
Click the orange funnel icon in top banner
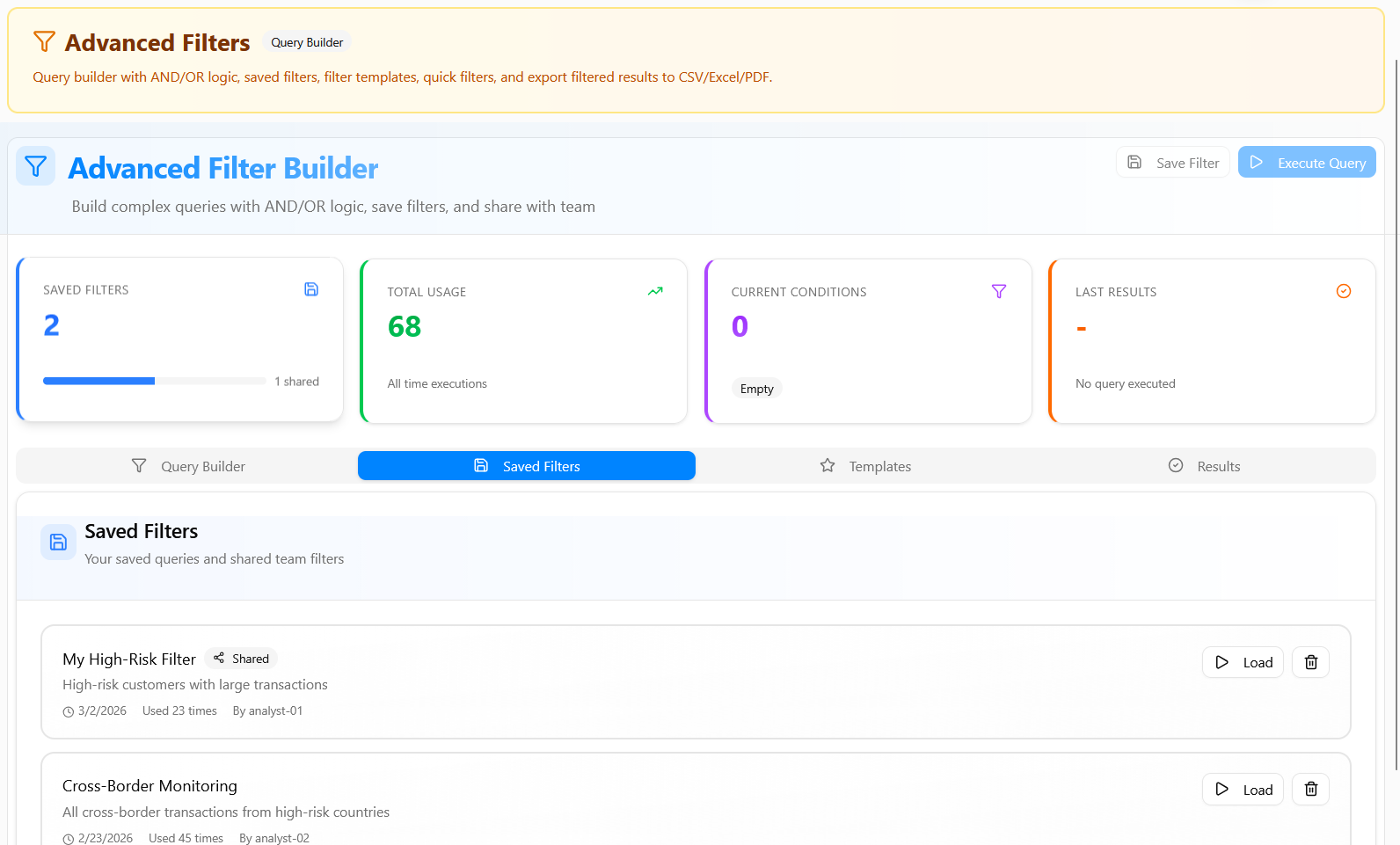pos(44,41)
